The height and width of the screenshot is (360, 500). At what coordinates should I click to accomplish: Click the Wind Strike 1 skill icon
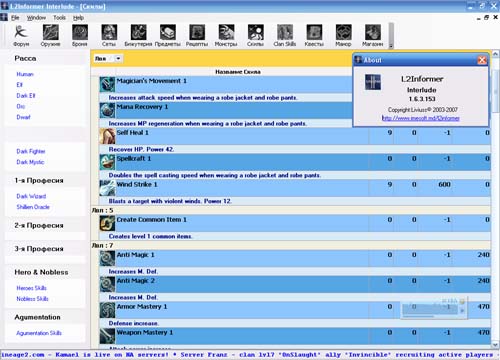point(107,188)
